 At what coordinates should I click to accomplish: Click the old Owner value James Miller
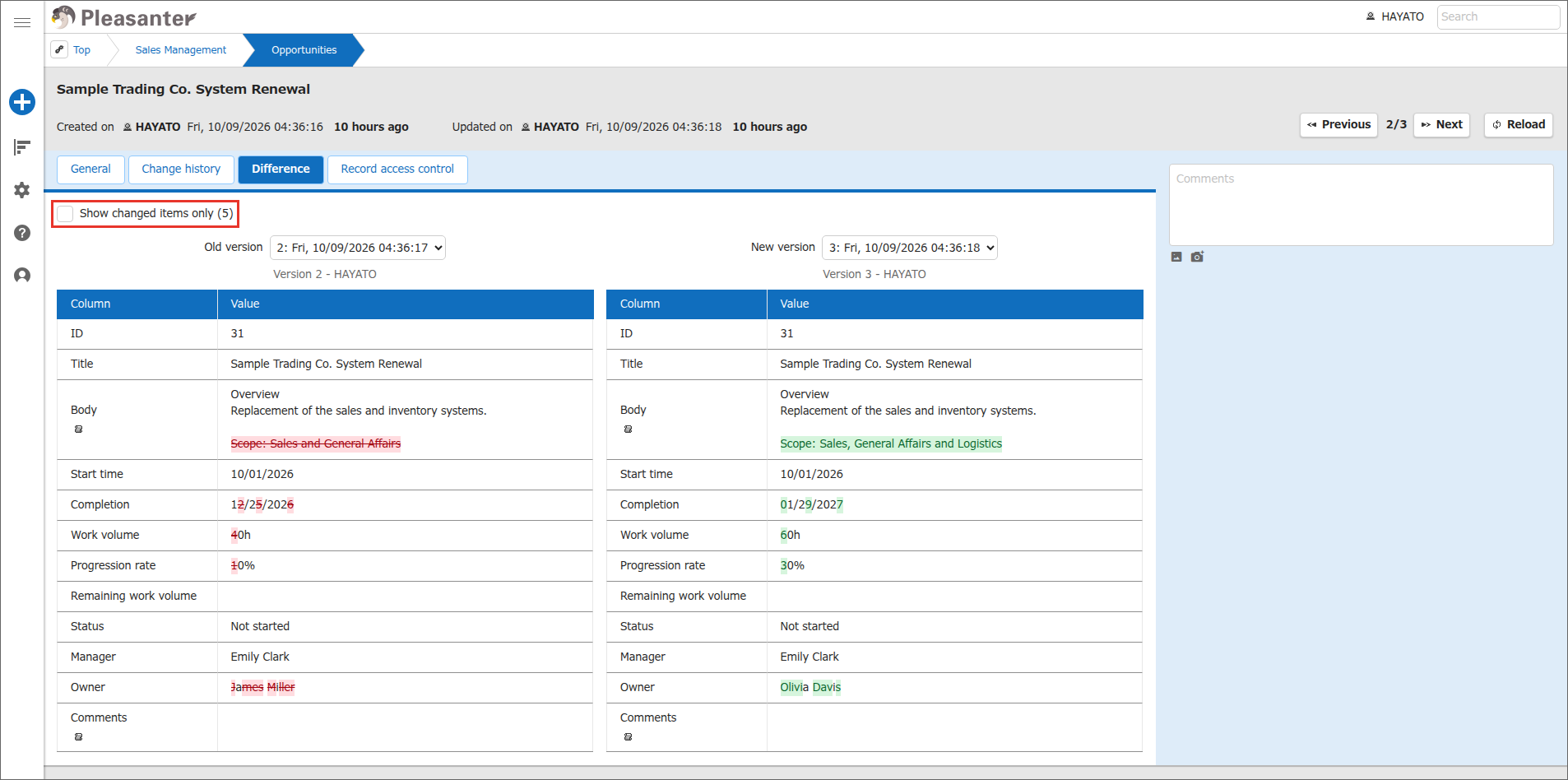tap(262, 687)
